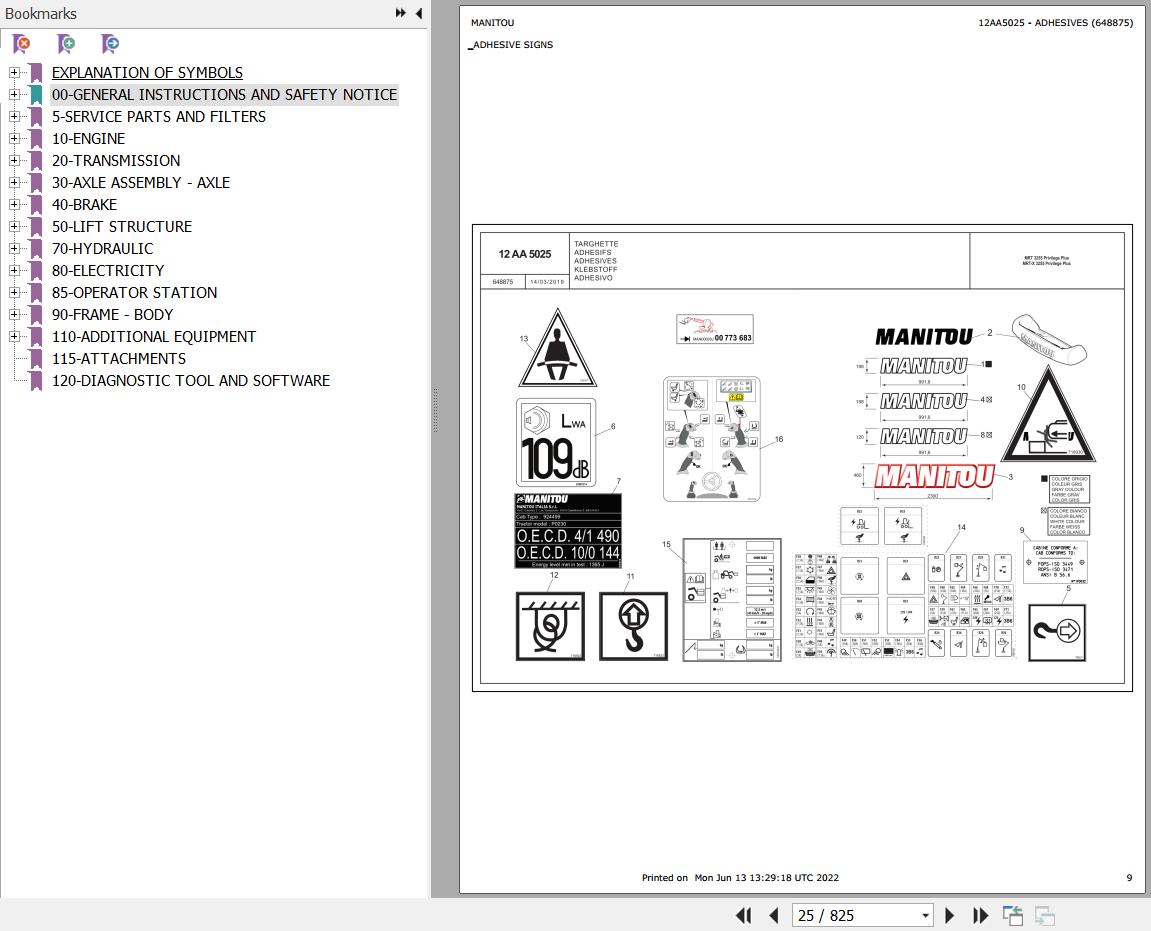Screen dimensions: 1151x931
Task: Jump to the last page
Action: coord(980,916)
